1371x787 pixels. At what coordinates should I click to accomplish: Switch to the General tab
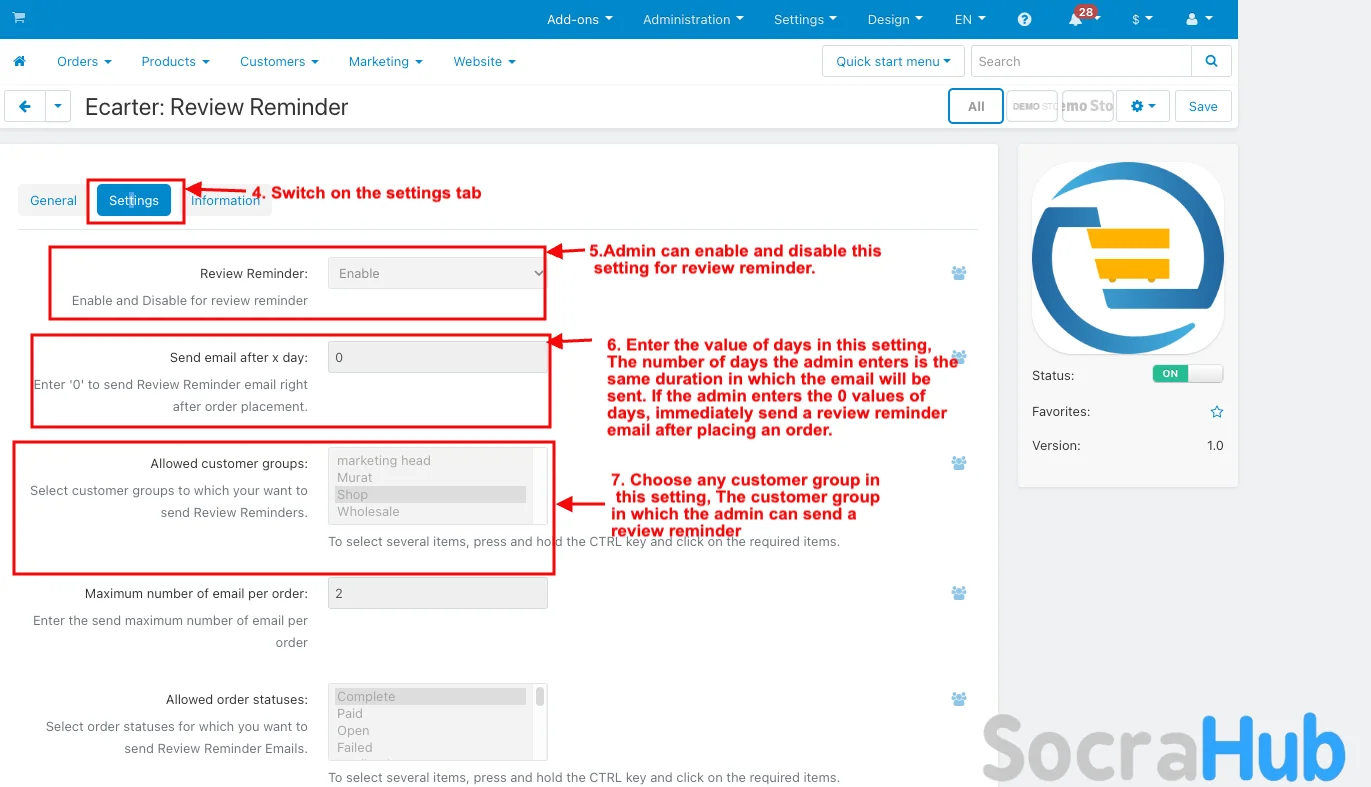(x=54, y=200)
